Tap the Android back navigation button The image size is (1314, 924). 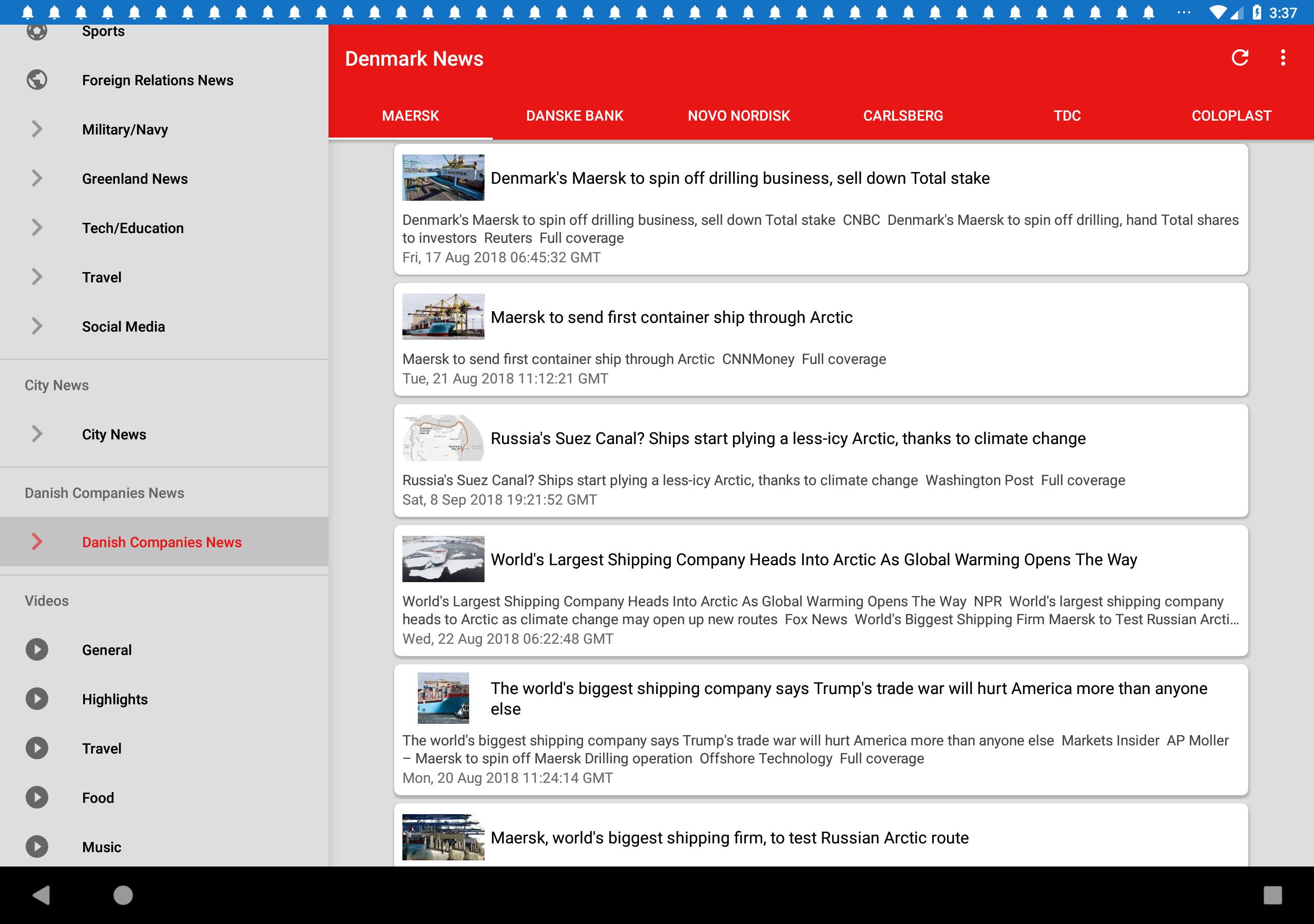click(41, 895)
